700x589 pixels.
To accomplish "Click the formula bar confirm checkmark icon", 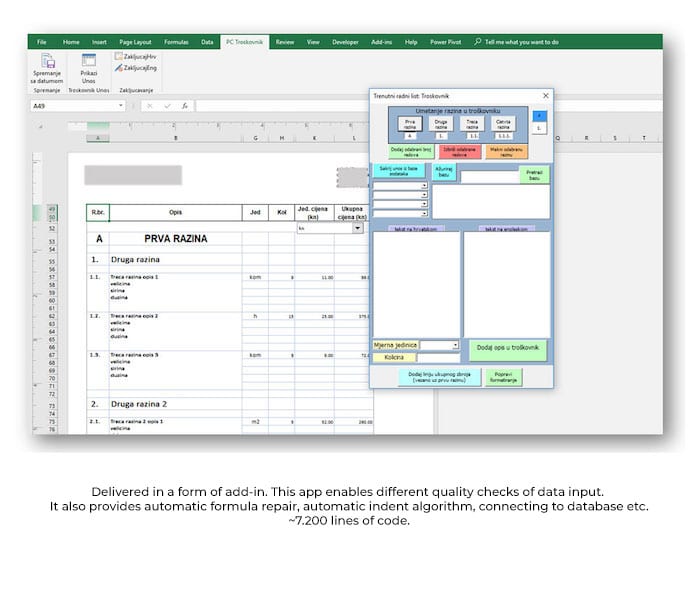I will pos(167,106).
